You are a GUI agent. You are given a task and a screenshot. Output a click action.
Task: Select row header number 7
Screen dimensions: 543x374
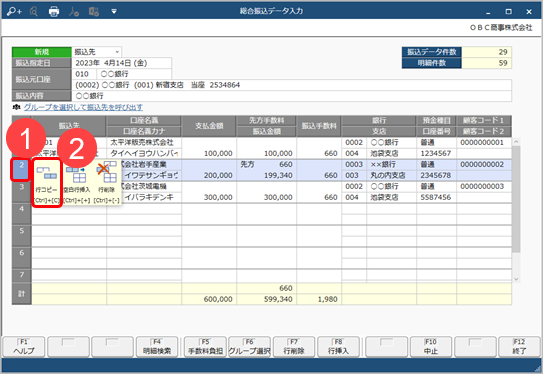(21, 275)
